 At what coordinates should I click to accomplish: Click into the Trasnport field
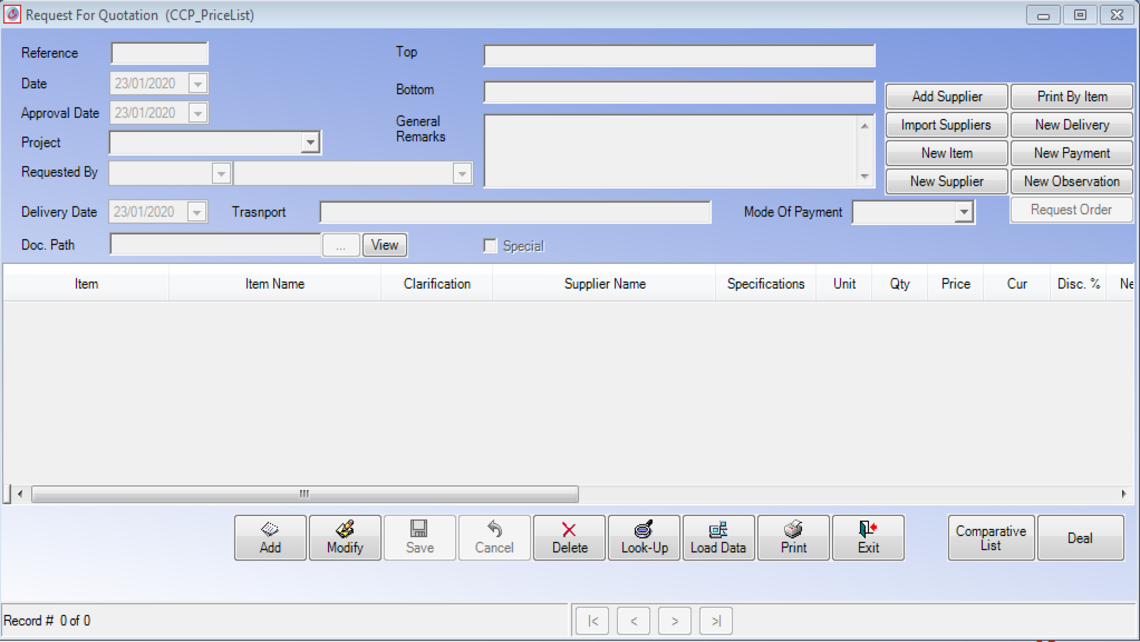pos(515,212)
